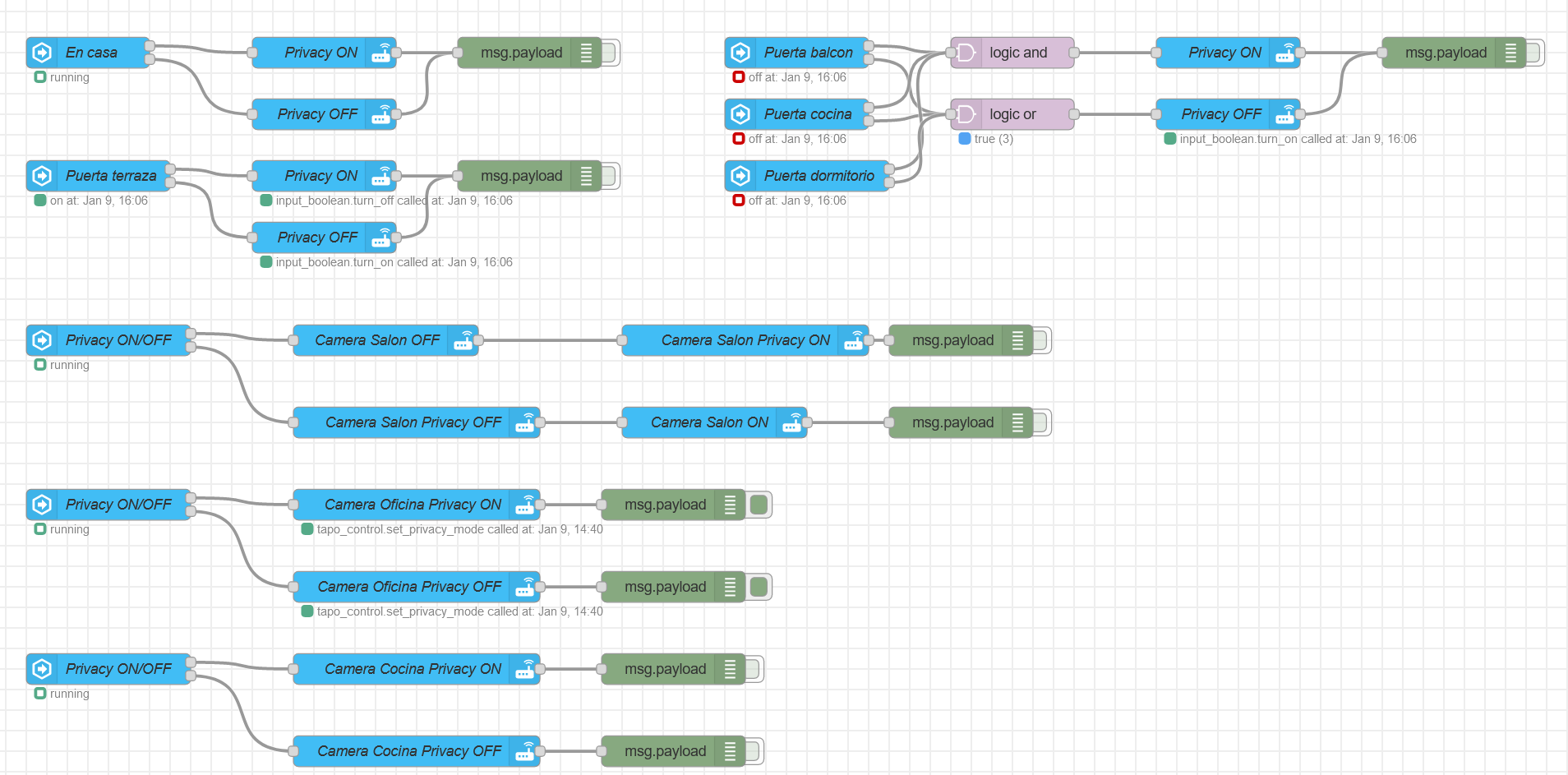Screen dimensions: 1568x775
Task: Click 'off at' status under Puerta balcon
Action: (797, 77)
